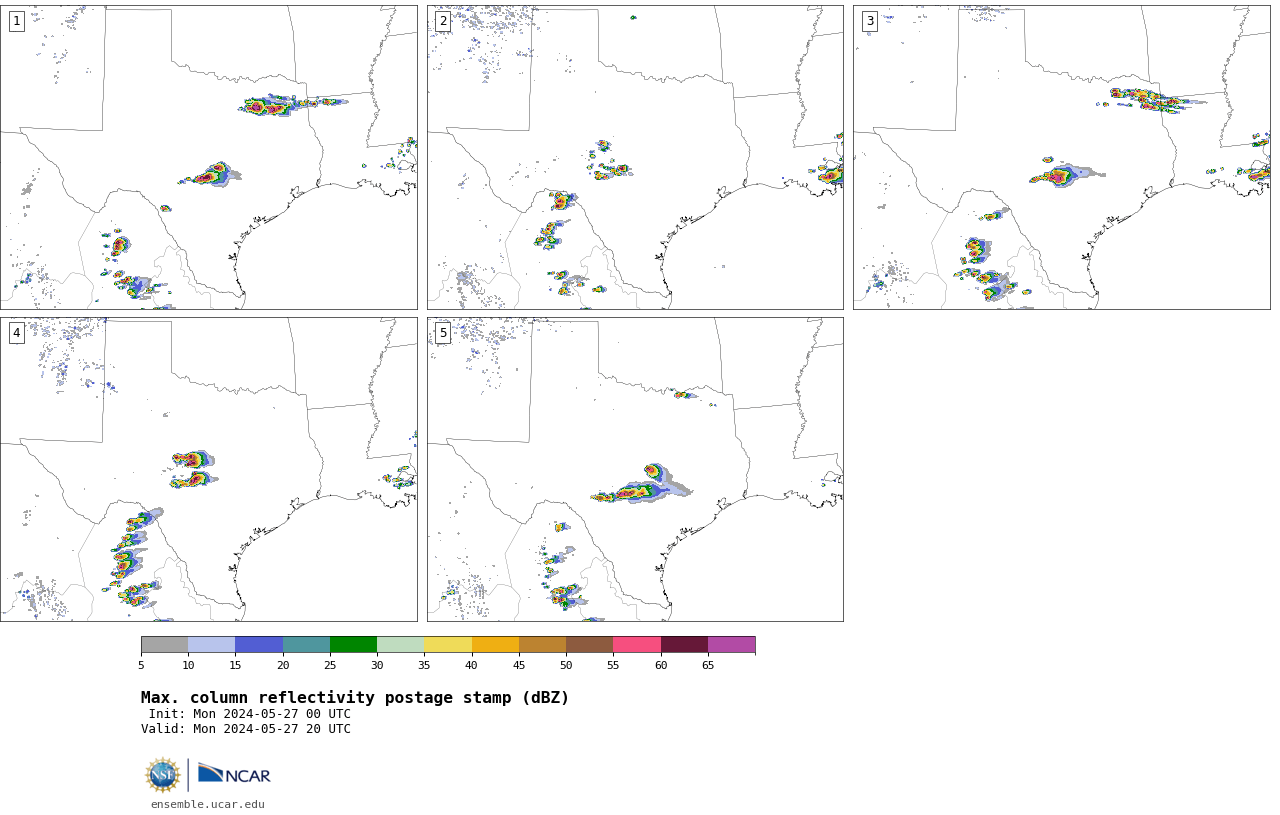
Task: Click the tan-brown 45-50 dBZ swatch
Action: point(542,645)
